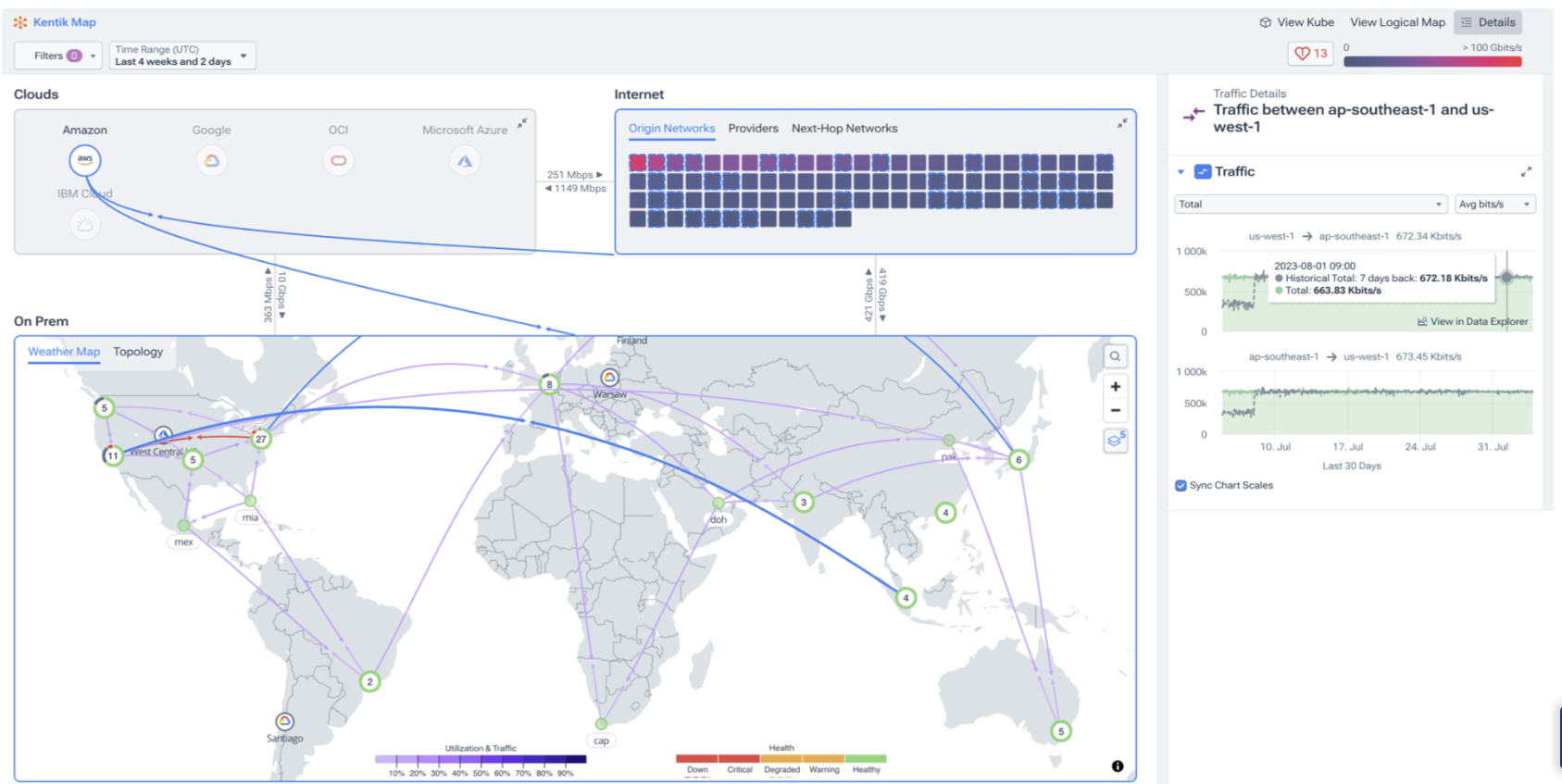Open the View Logical Map link

pos(1396,22)
